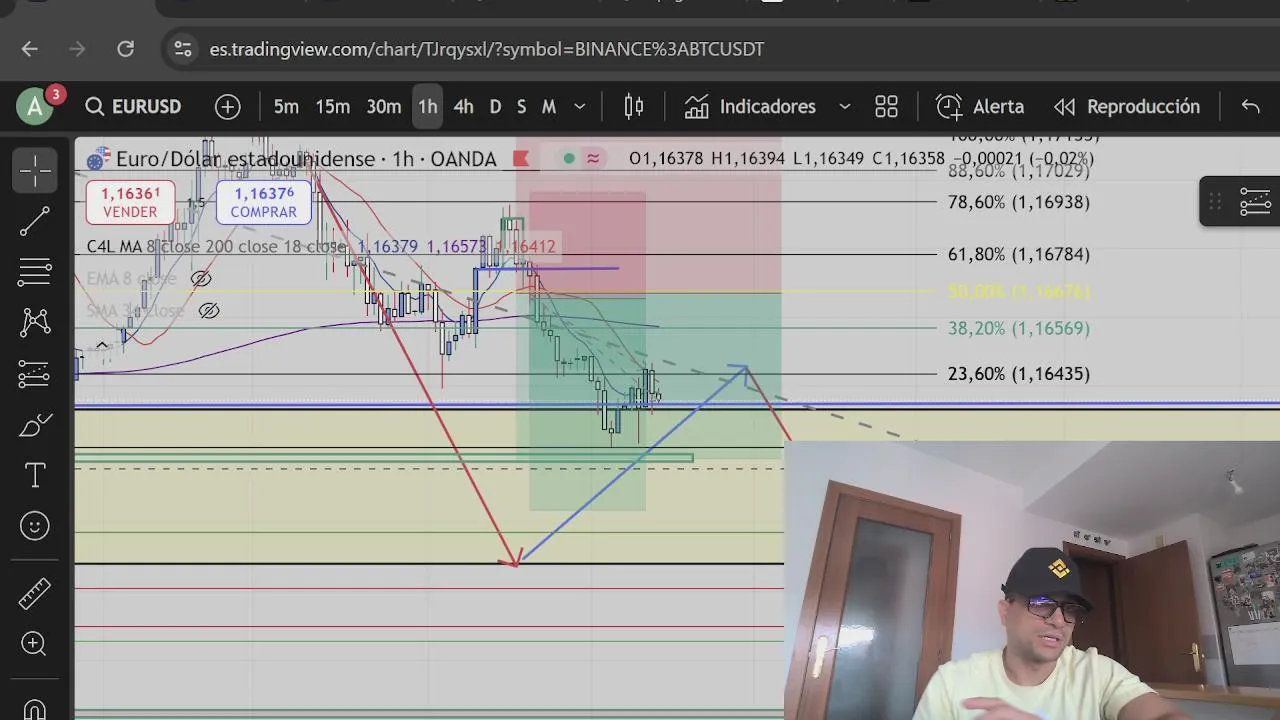Click the red flag icon beside OANDA

521,159
